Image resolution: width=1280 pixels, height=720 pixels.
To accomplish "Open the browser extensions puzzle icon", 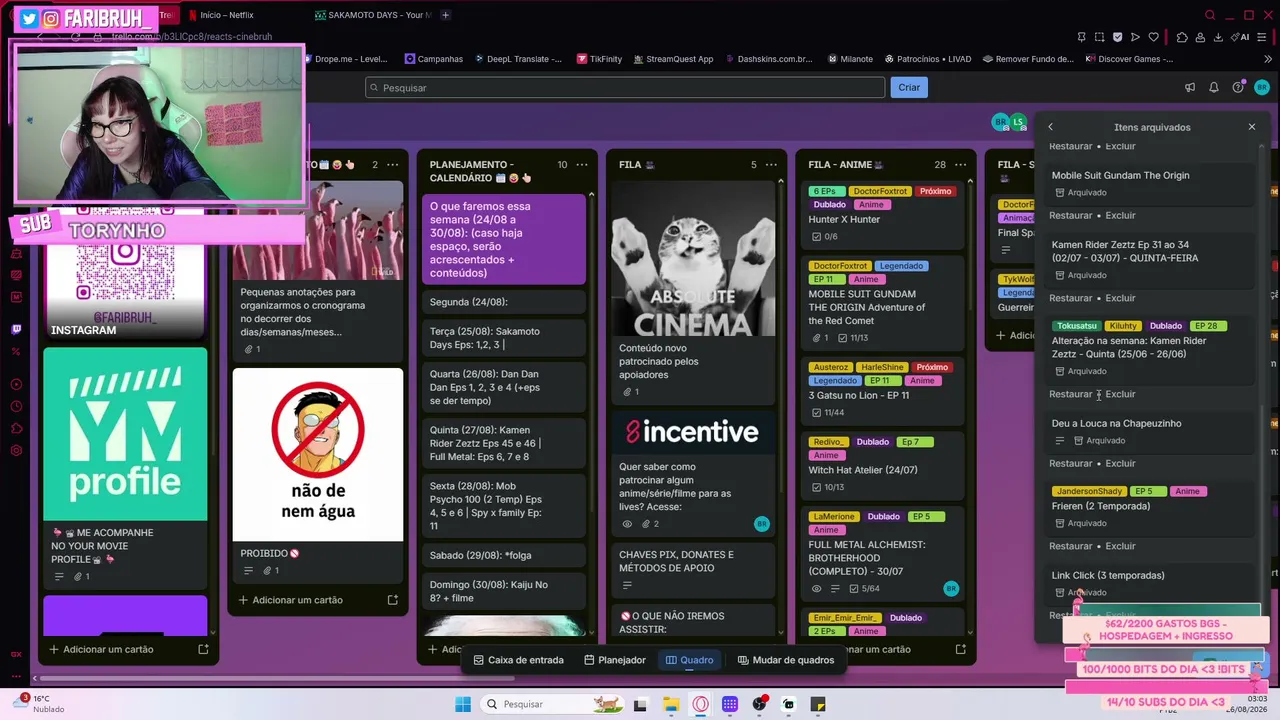I will click(1182, 37).
